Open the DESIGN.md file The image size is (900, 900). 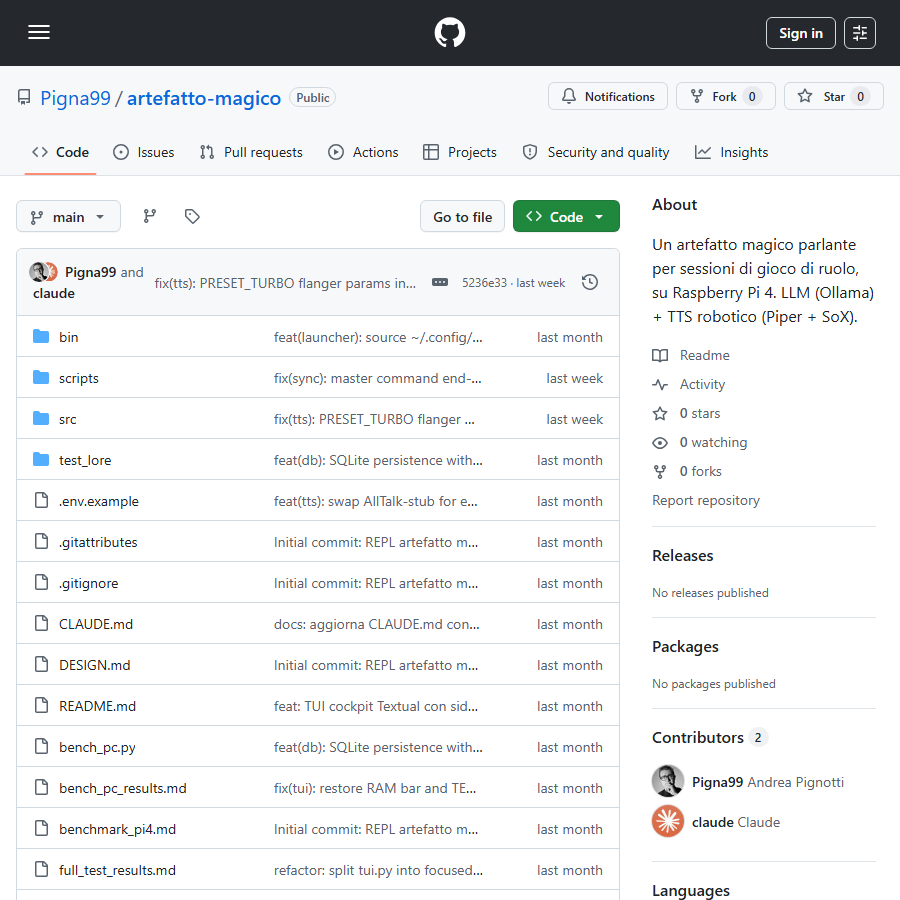pos(95,665)
